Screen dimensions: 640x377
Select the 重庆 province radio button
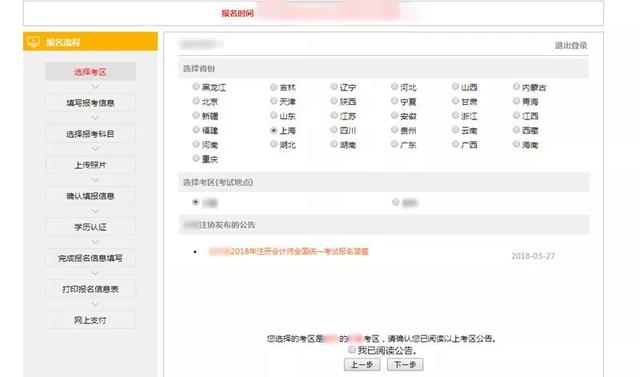(x=196, y=158)
